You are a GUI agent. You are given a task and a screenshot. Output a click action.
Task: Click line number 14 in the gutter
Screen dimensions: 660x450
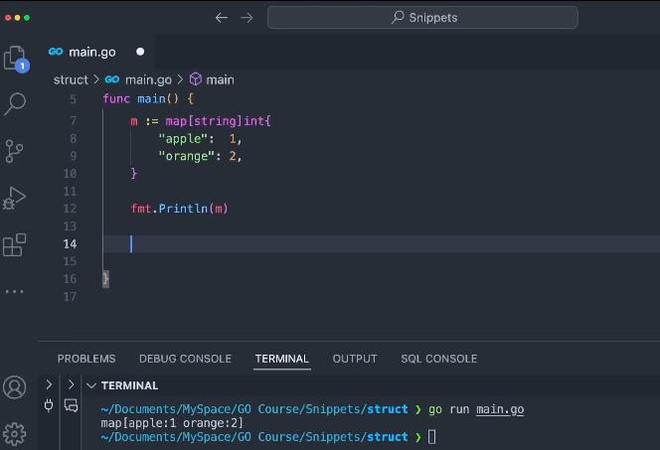[70, 244]
